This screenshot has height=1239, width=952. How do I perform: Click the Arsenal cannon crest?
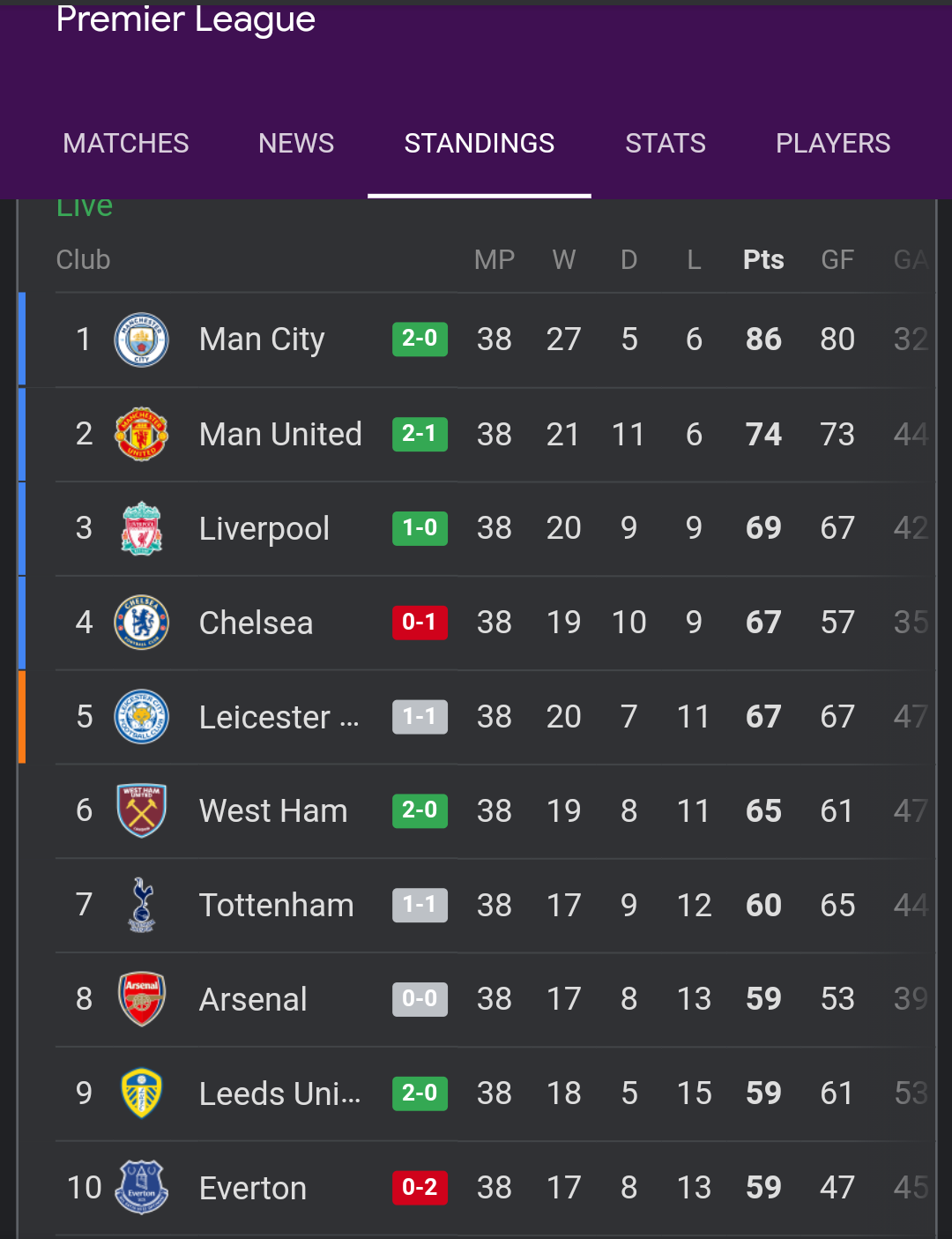[141, 999]
